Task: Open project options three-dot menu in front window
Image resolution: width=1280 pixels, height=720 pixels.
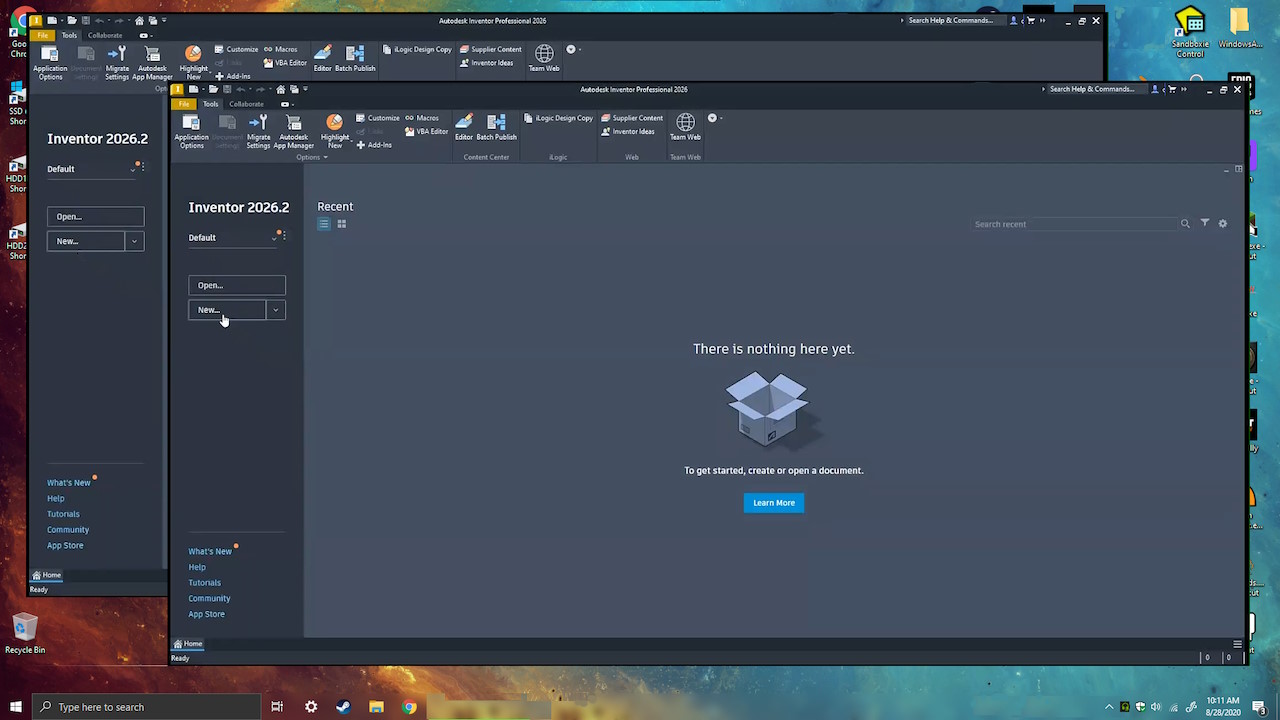Action: click(x=284, y=236)
